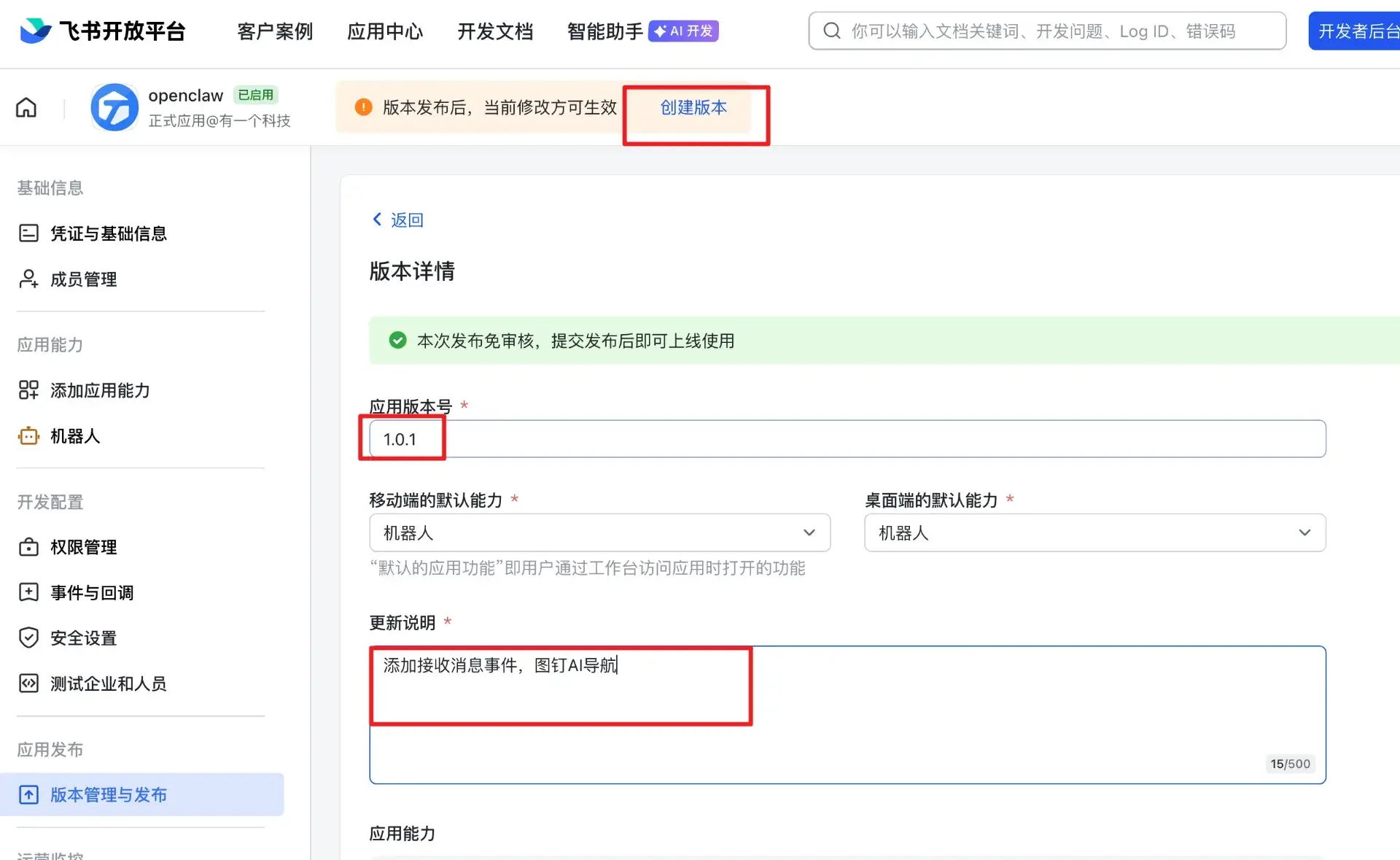This screenshot has height=860, width=1400.
Task: Expand 移动端的默认能力 dropdown
Action: [599, 533]
